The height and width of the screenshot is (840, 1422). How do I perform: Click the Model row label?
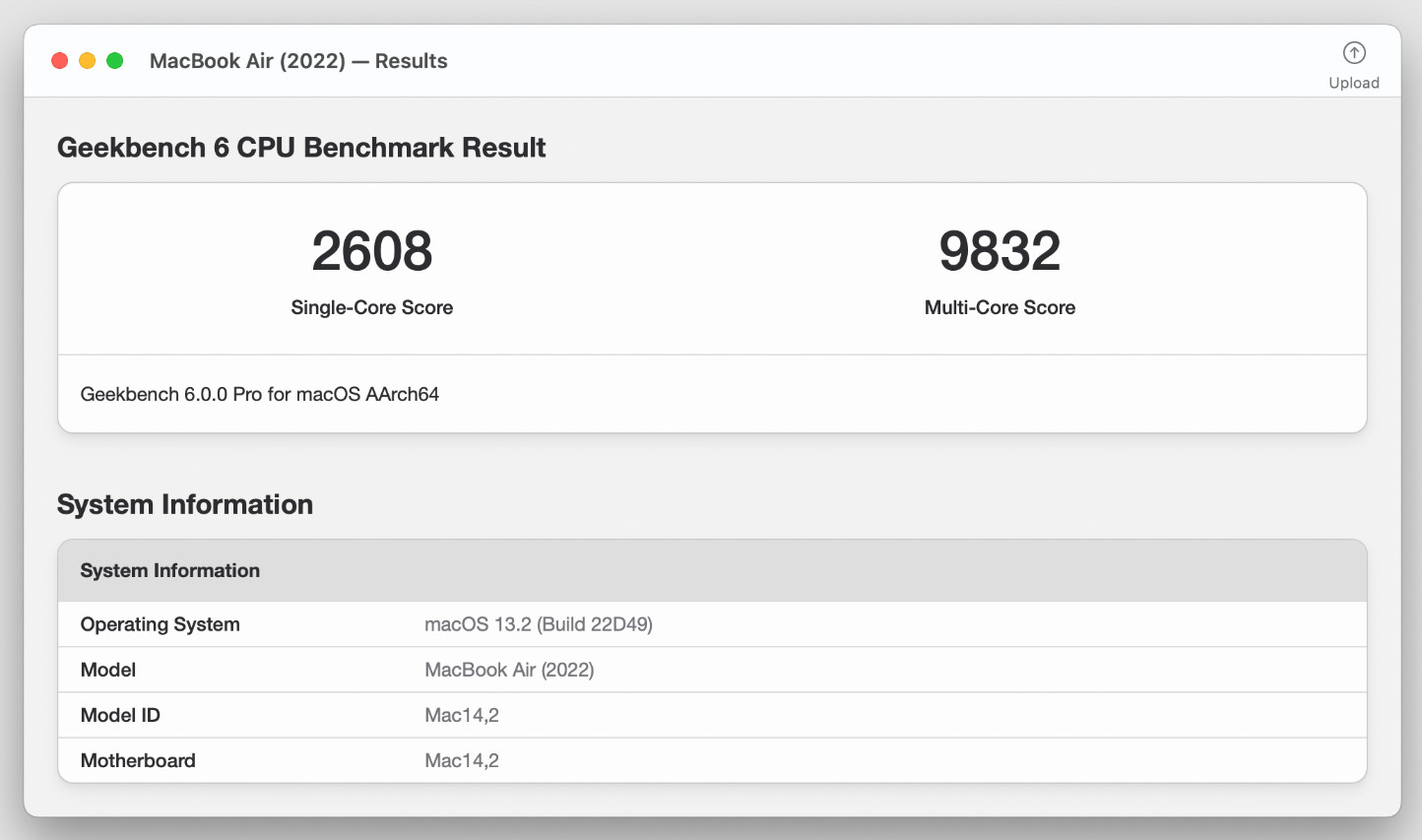pos(108,670)
